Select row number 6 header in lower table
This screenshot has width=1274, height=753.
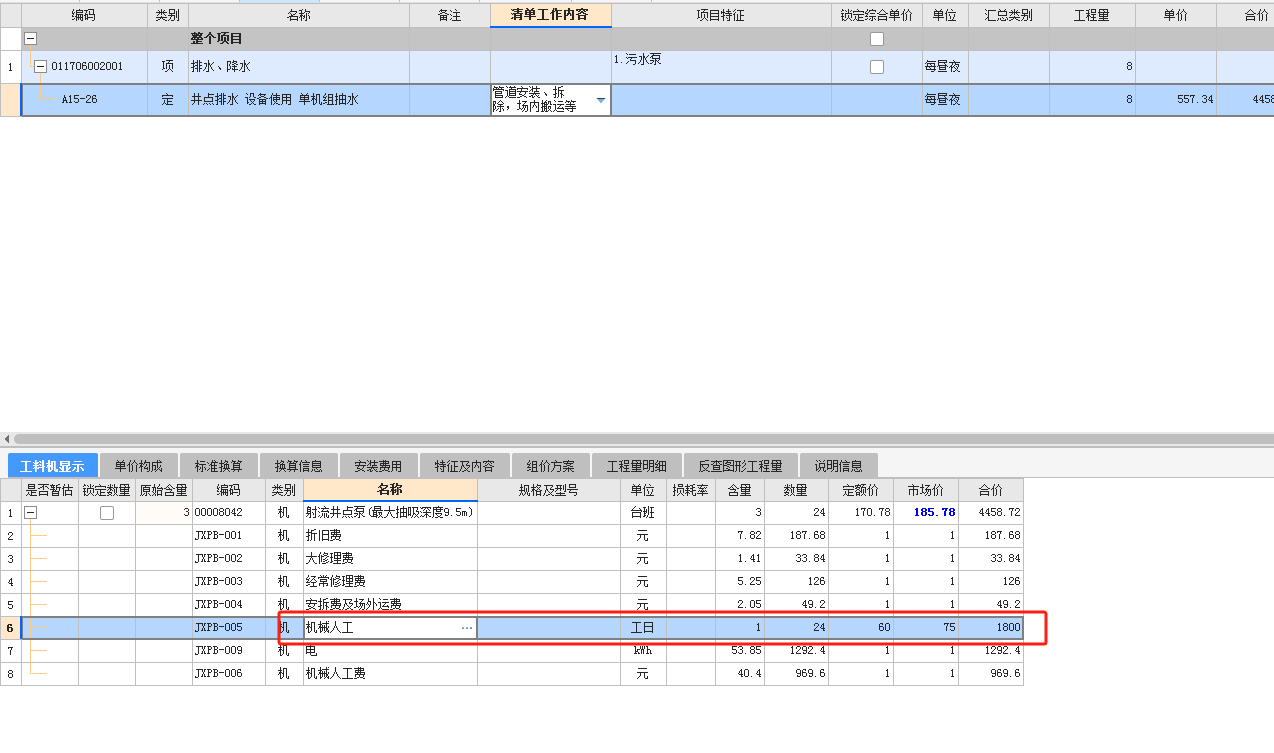(10, 628)
